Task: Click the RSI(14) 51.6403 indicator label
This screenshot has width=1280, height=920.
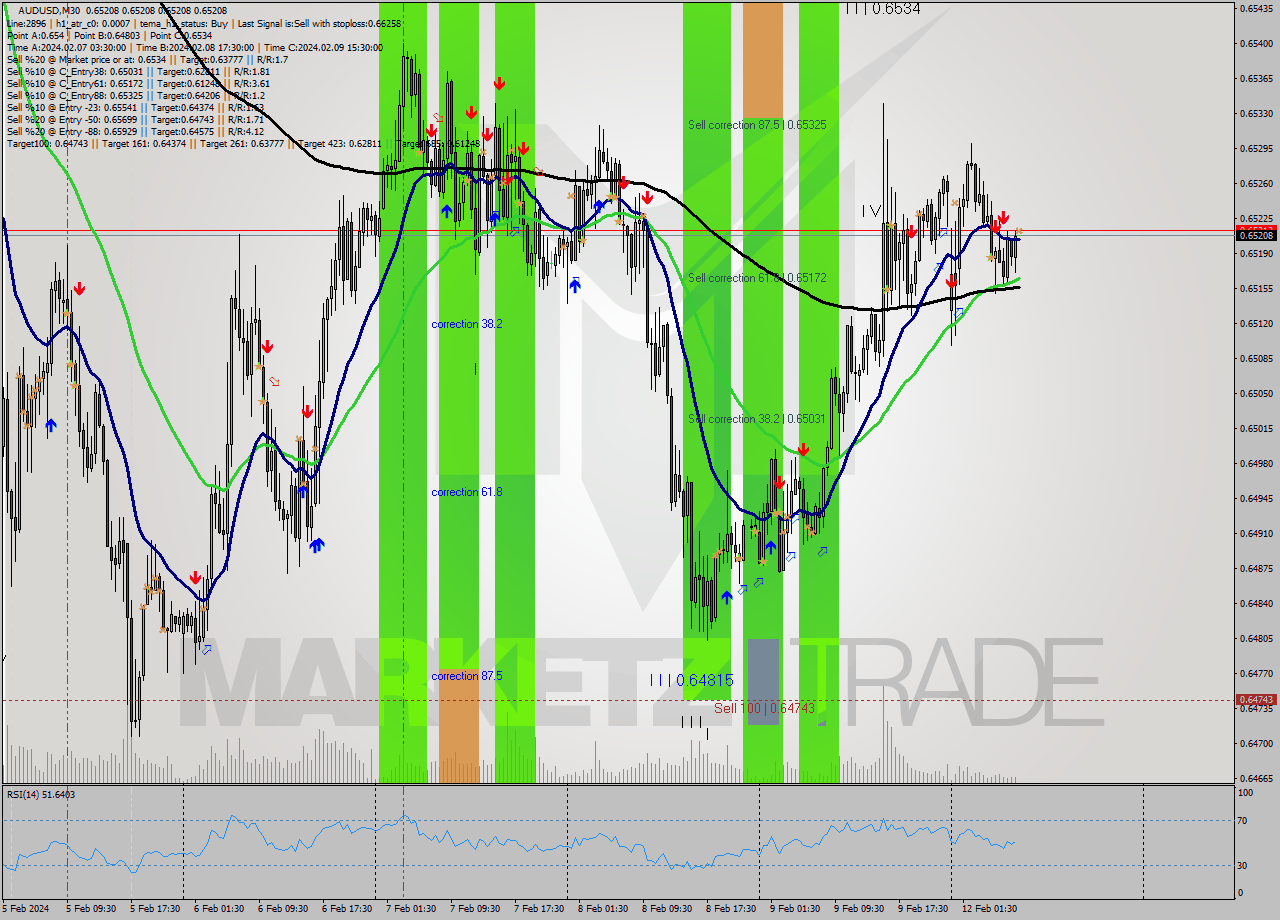Action: tap(41, 794)
